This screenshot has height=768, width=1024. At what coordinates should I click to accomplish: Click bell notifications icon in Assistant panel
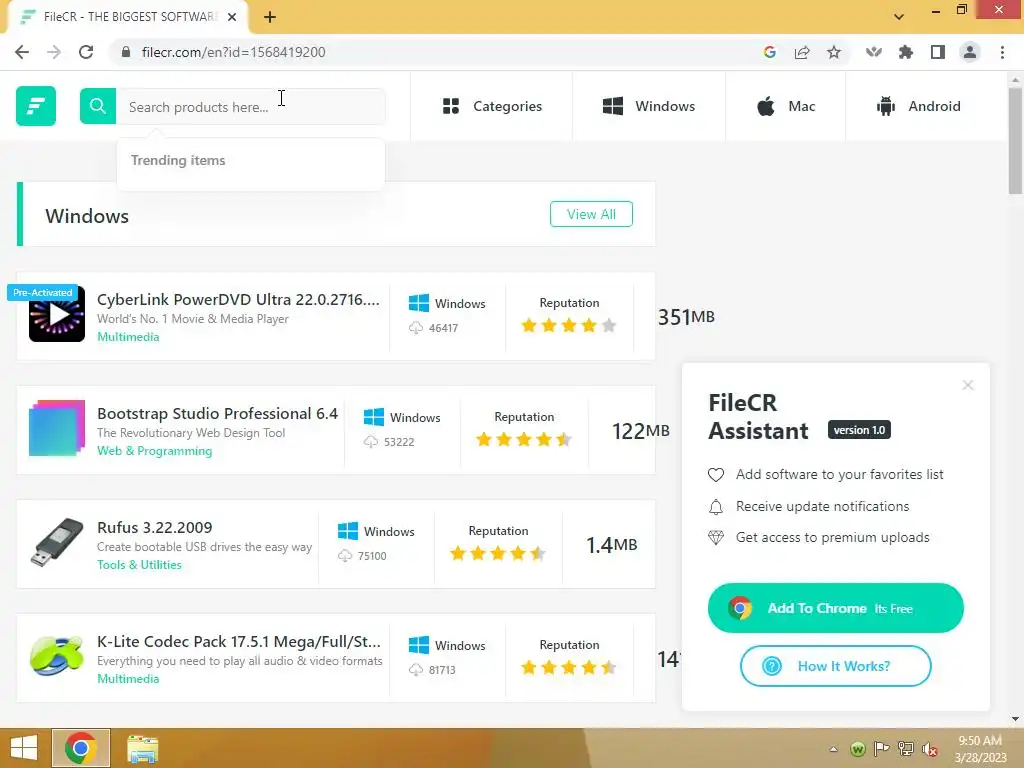[716, 507]
